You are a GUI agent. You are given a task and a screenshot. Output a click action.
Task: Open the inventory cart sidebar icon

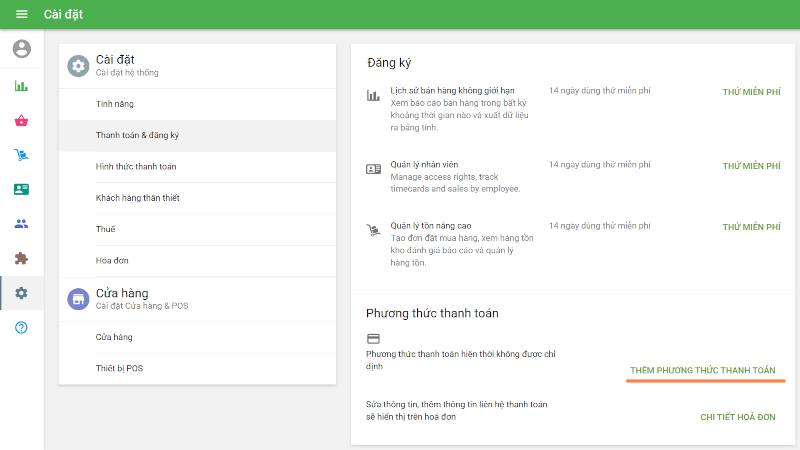[21, 155]
